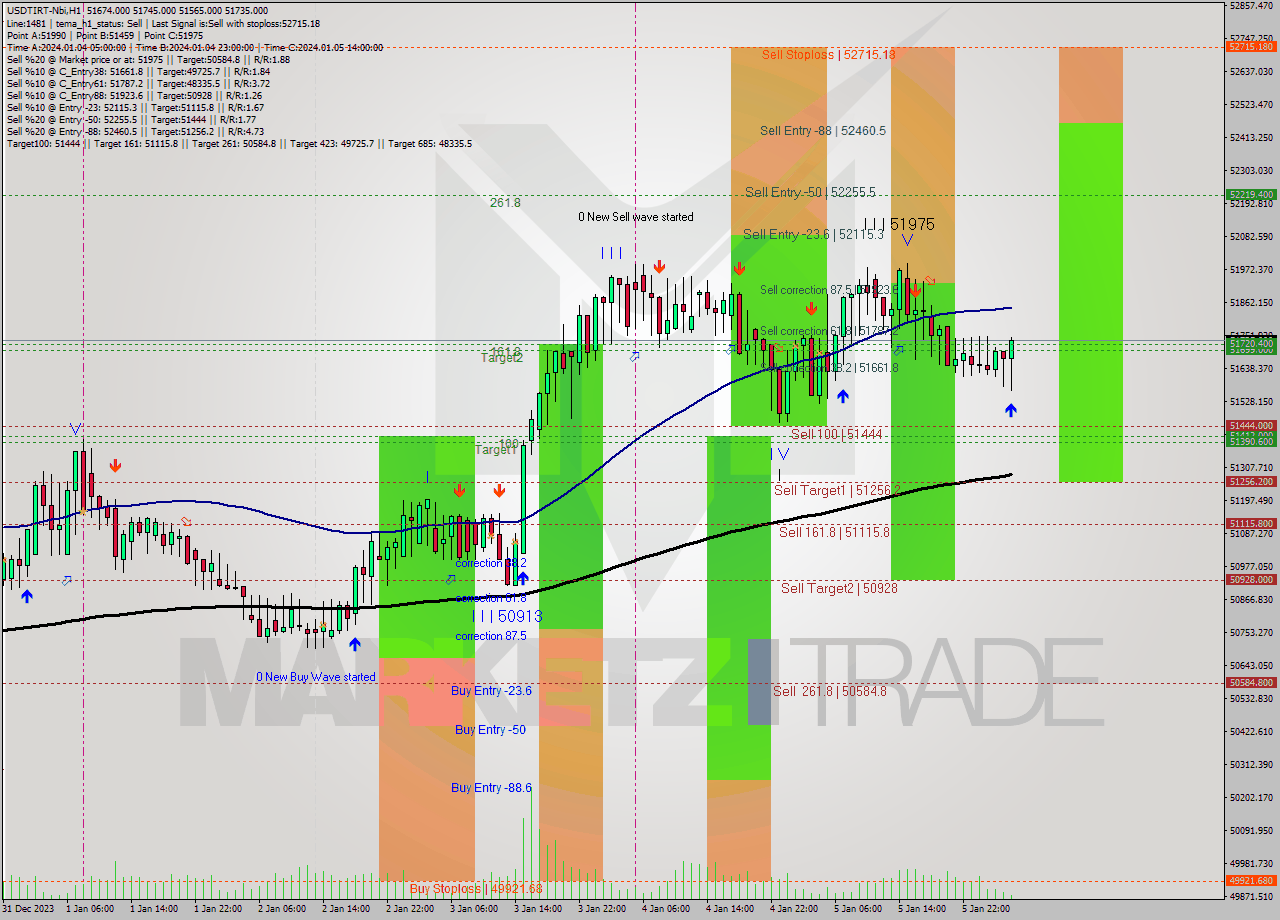Select the '5 Jan 22:00' time axis label
This screenshot has height=920, width=1280.
[985, 909]
